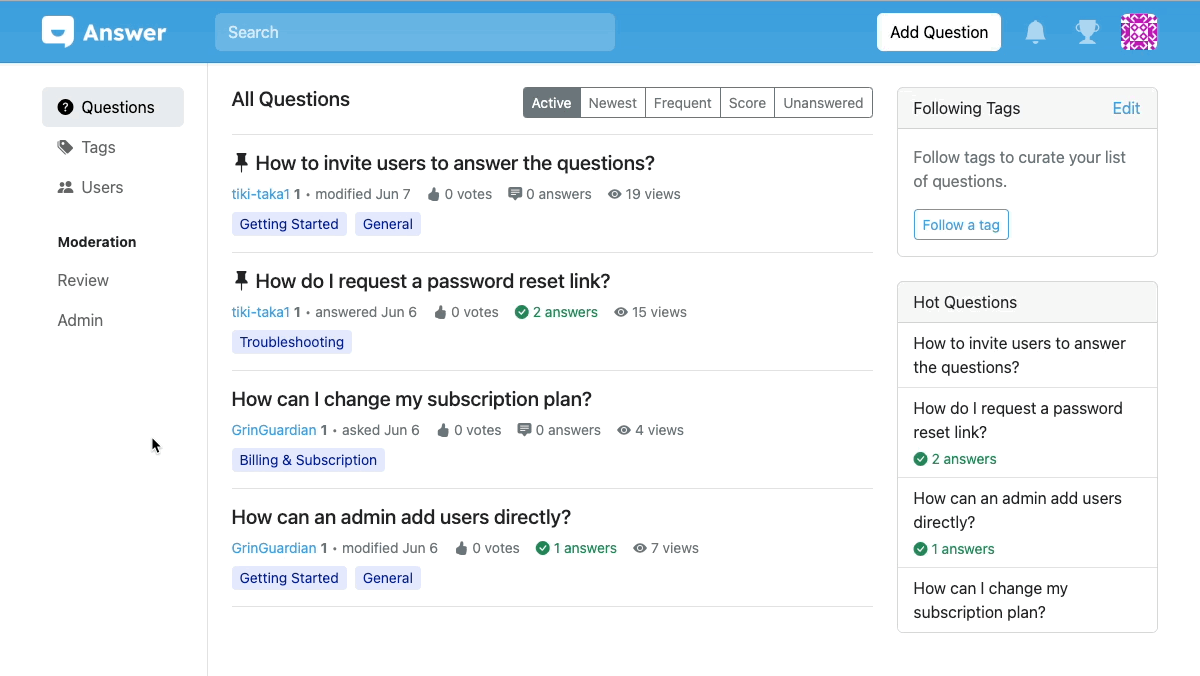Open Users from the sidebar
Image resolution: width=1200 pixels, height=676 pixels.
(x=101, y=187)
